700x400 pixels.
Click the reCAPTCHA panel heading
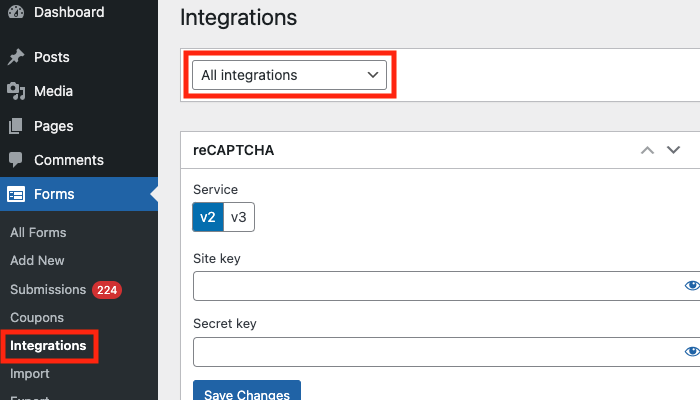point(233,150)
